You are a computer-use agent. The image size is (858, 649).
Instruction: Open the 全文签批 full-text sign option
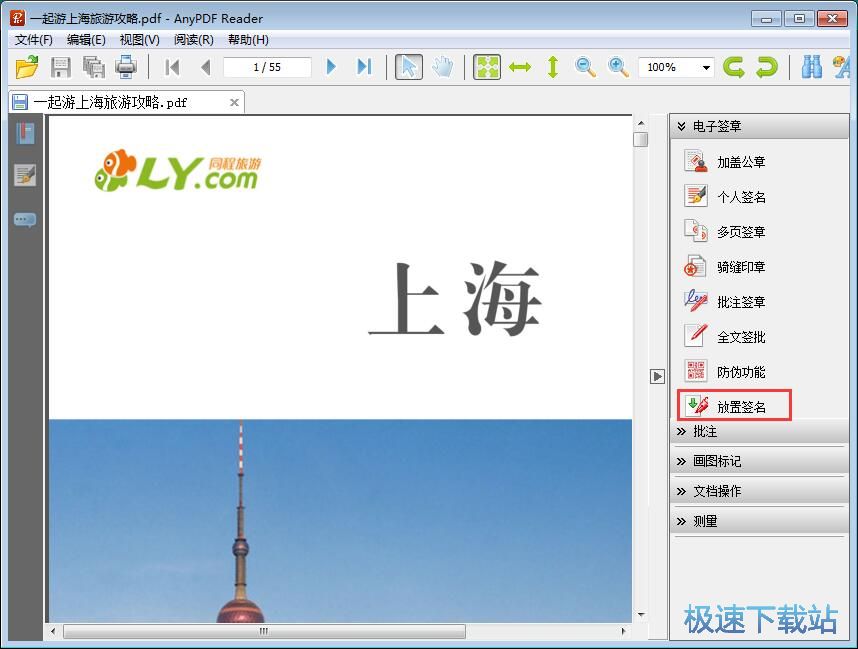tap(742, 336)
